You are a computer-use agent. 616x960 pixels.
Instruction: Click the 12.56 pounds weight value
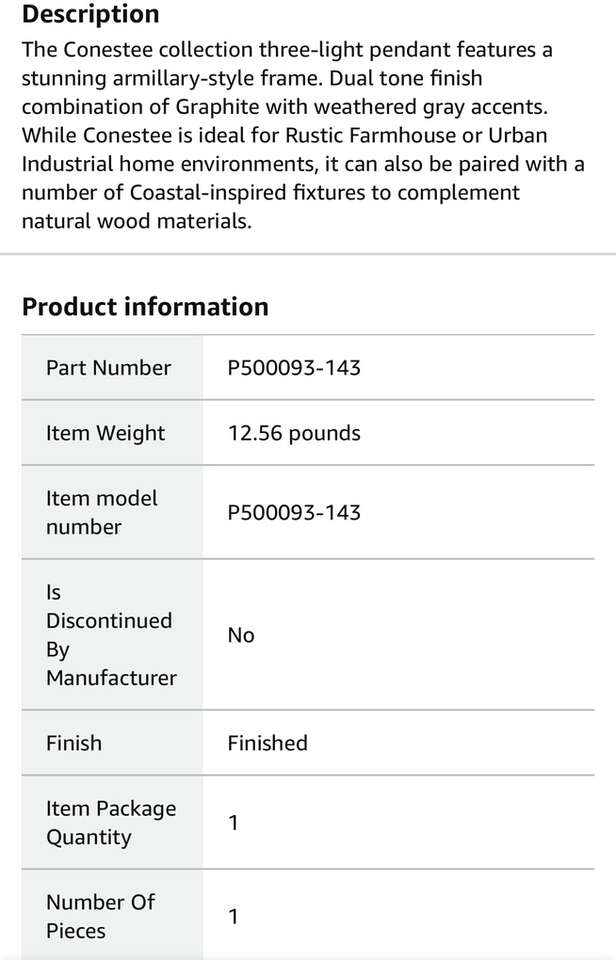pyautogui.click(x=294, y=433)
